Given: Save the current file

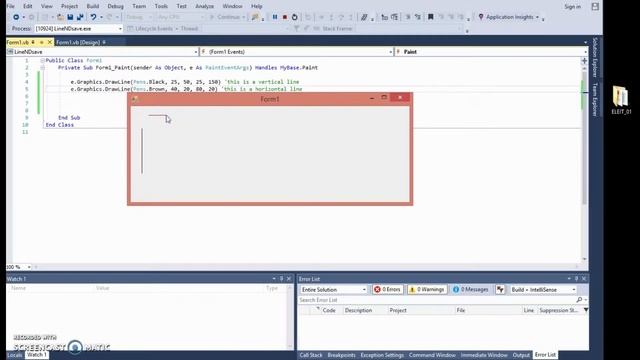Looking at the screenshot, I should coord(70,17).
